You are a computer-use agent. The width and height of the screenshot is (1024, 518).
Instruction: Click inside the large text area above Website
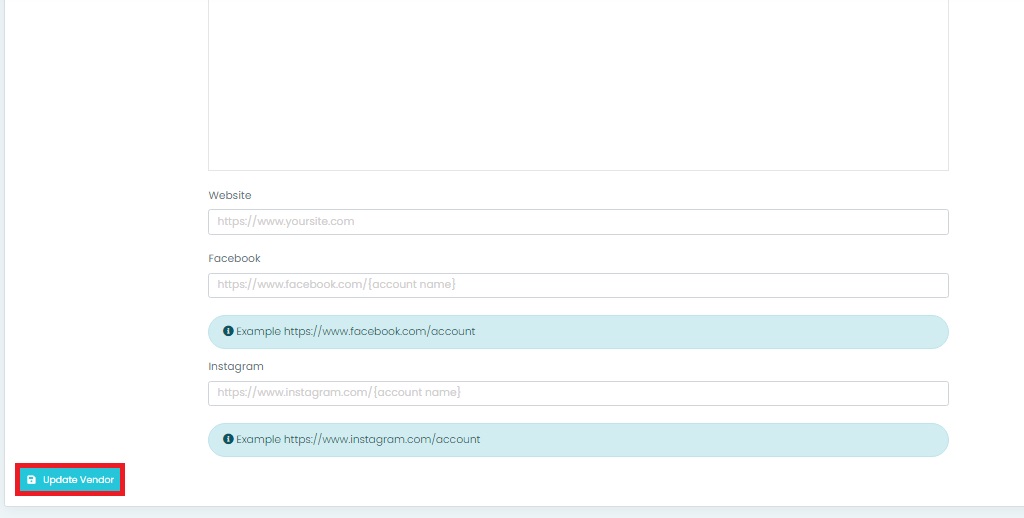click(578, 85)
